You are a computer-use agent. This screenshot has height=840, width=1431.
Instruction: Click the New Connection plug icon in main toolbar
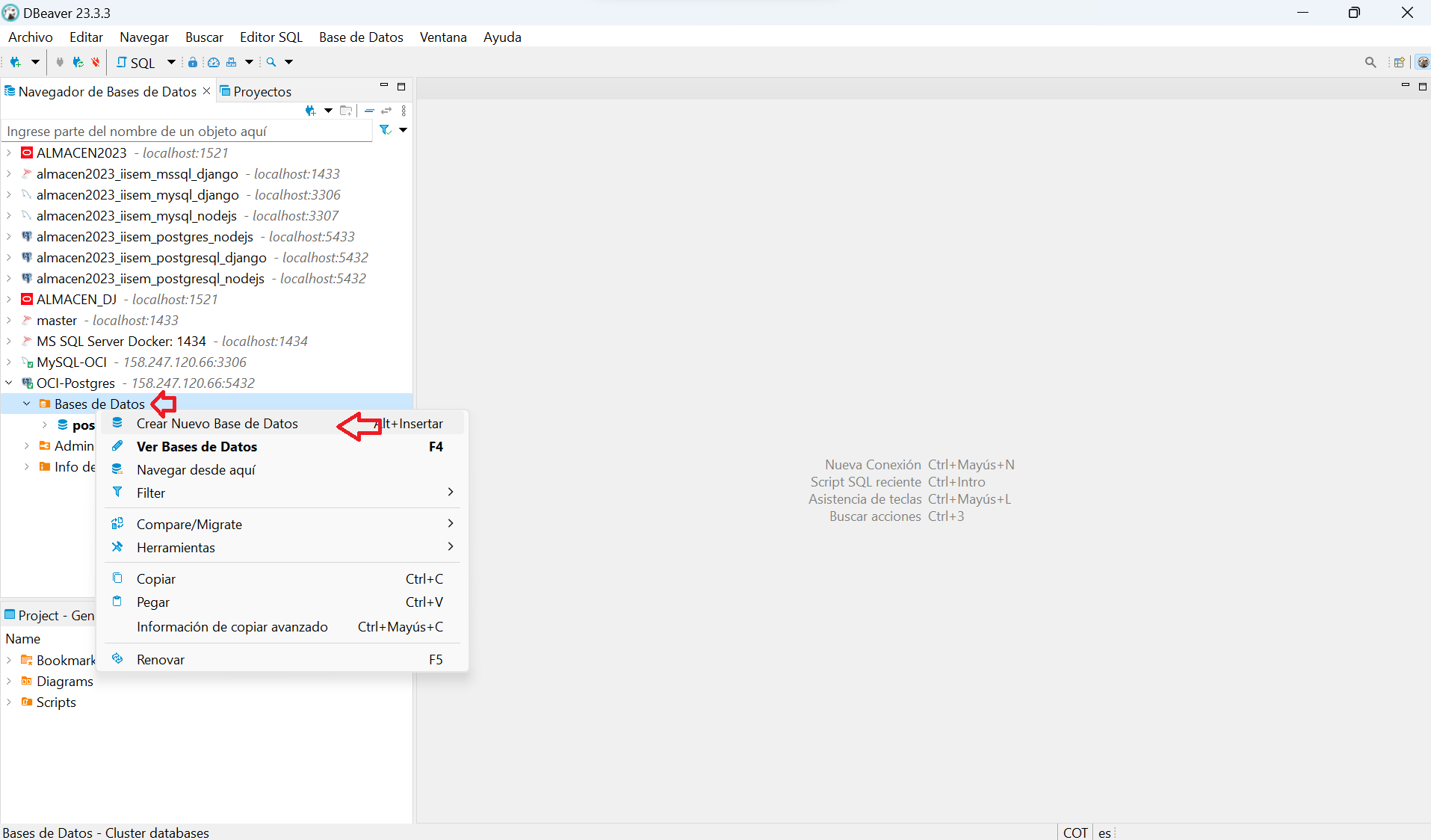pos(15,62)
